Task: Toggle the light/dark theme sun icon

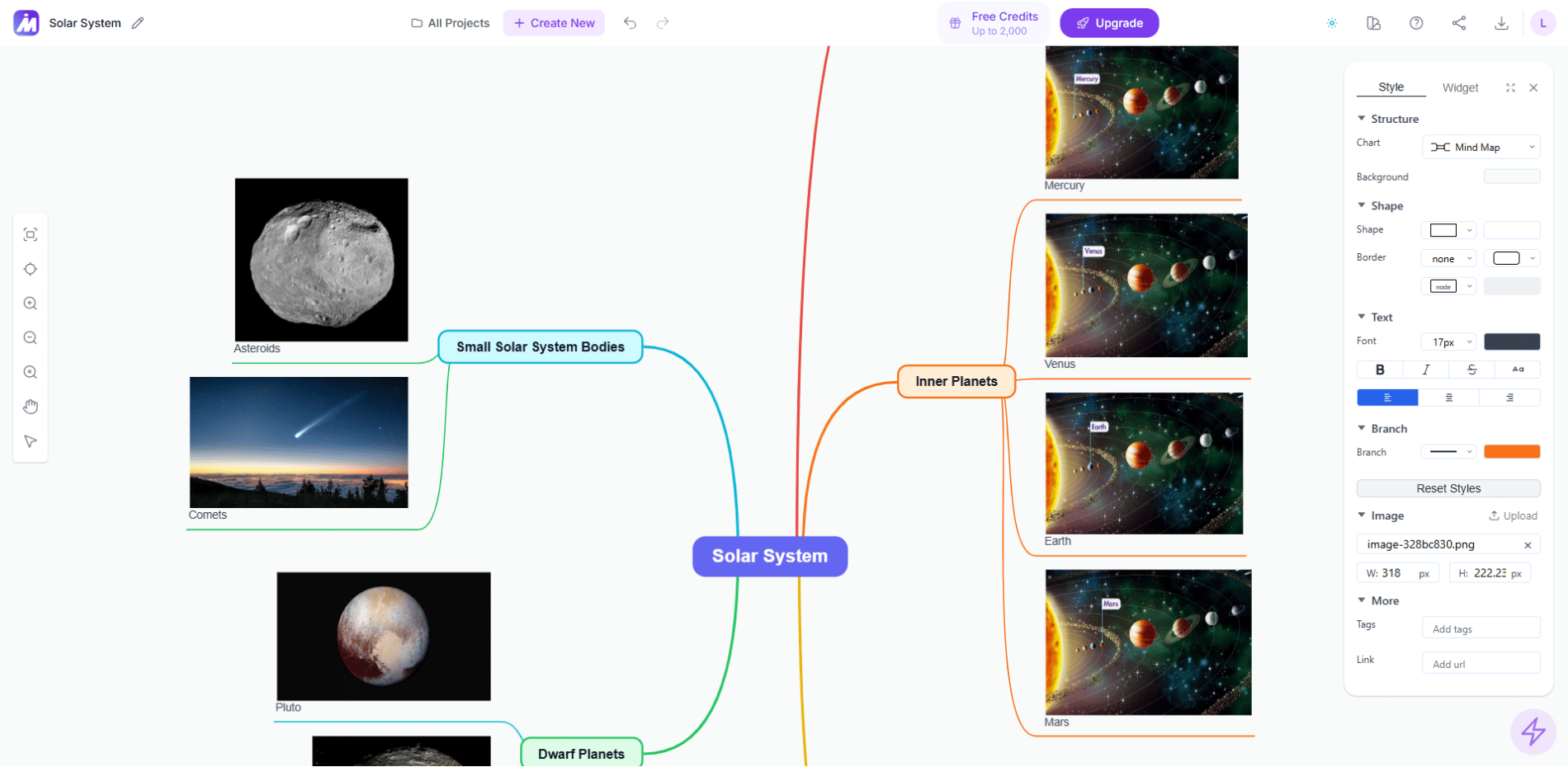Action: 1332,23
